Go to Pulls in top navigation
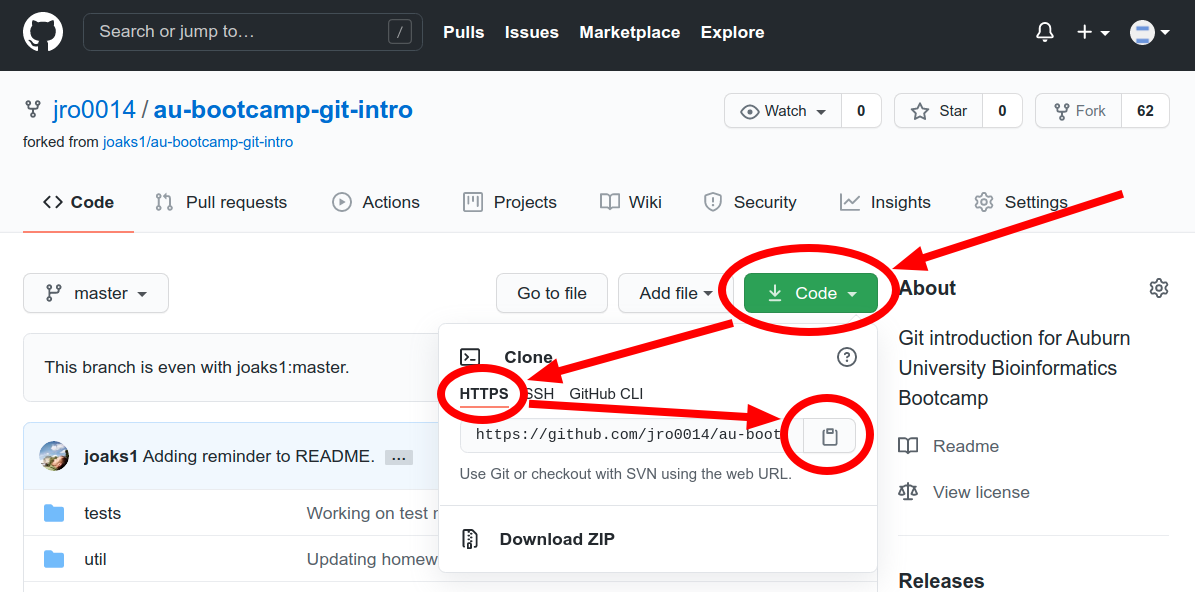Viewport: 1195px width, 592px height. (463, 32)
